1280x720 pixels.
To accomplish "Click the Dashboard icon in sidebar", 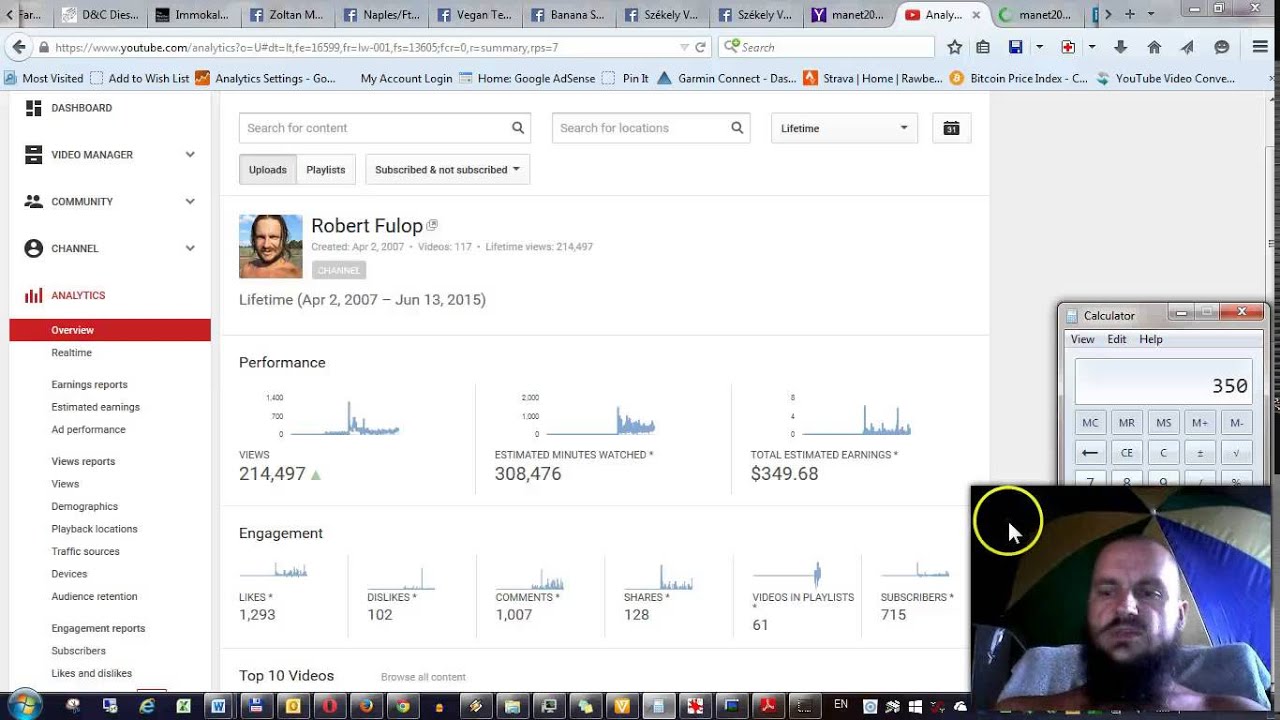I will point(33,108).
